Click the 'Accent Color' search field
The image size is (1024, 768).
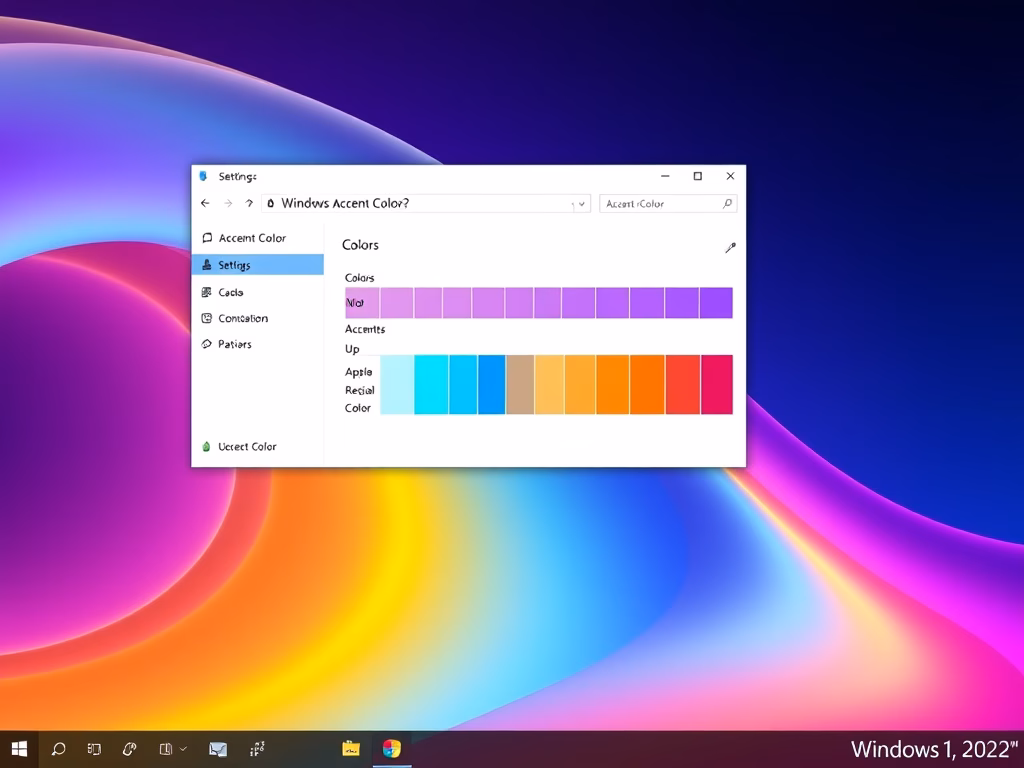click(x=667, y=204)
